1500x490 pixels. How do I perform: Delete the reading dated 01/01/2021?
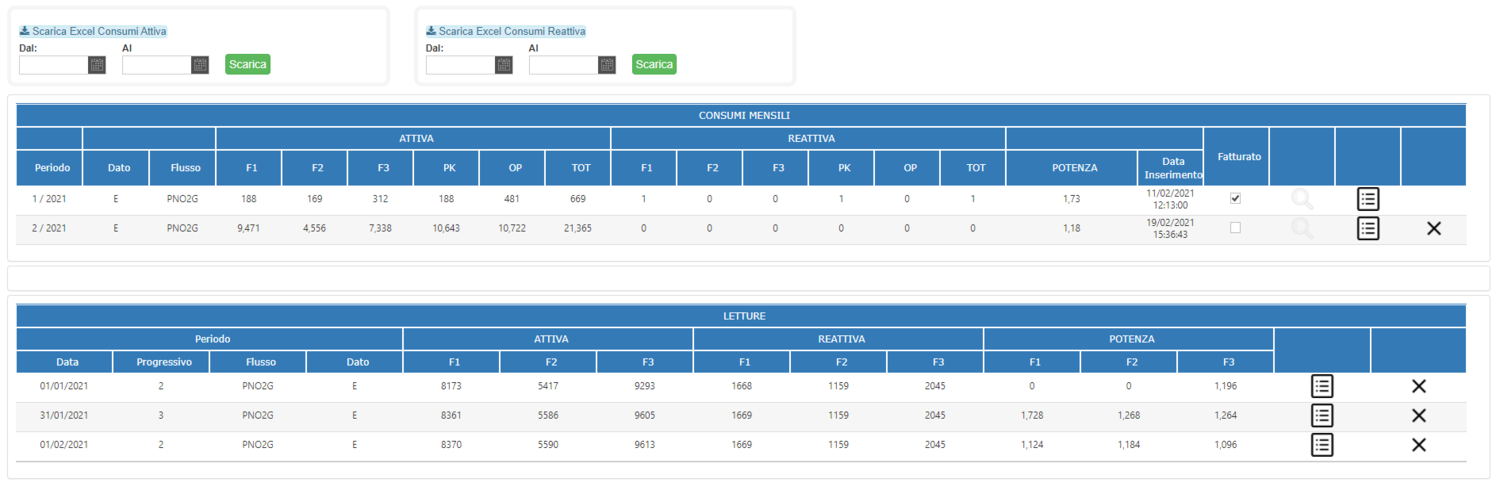pos(1418,386)
